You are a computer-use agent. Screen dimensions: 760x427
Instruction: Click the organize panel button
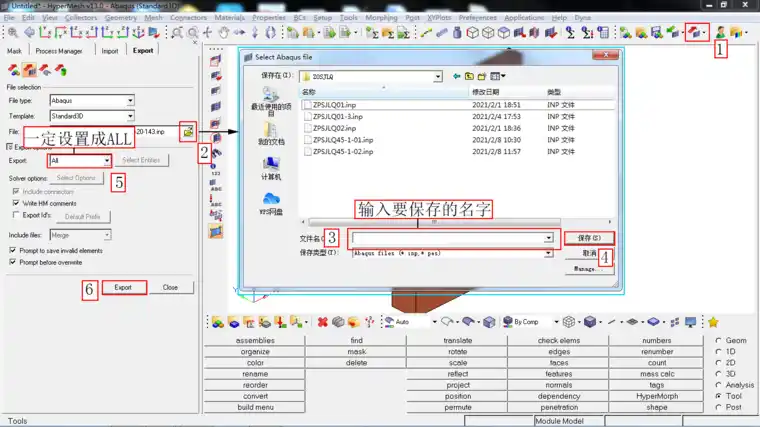click(255, 351)
